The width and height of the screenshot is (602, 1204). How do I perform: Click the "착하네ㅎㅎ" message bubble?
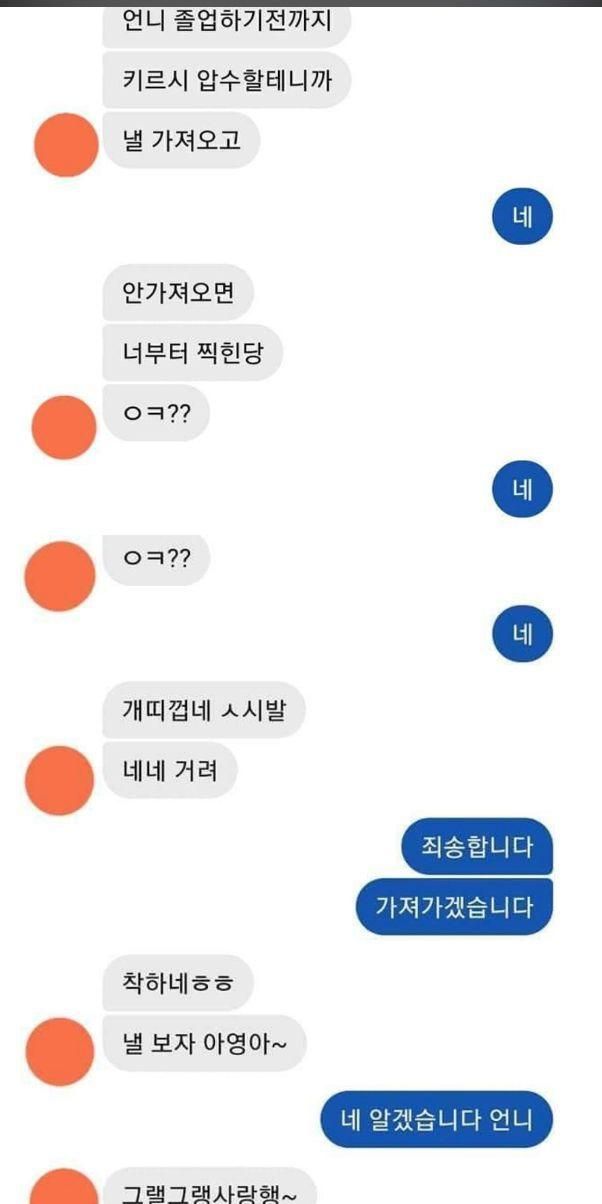[178, 983]
